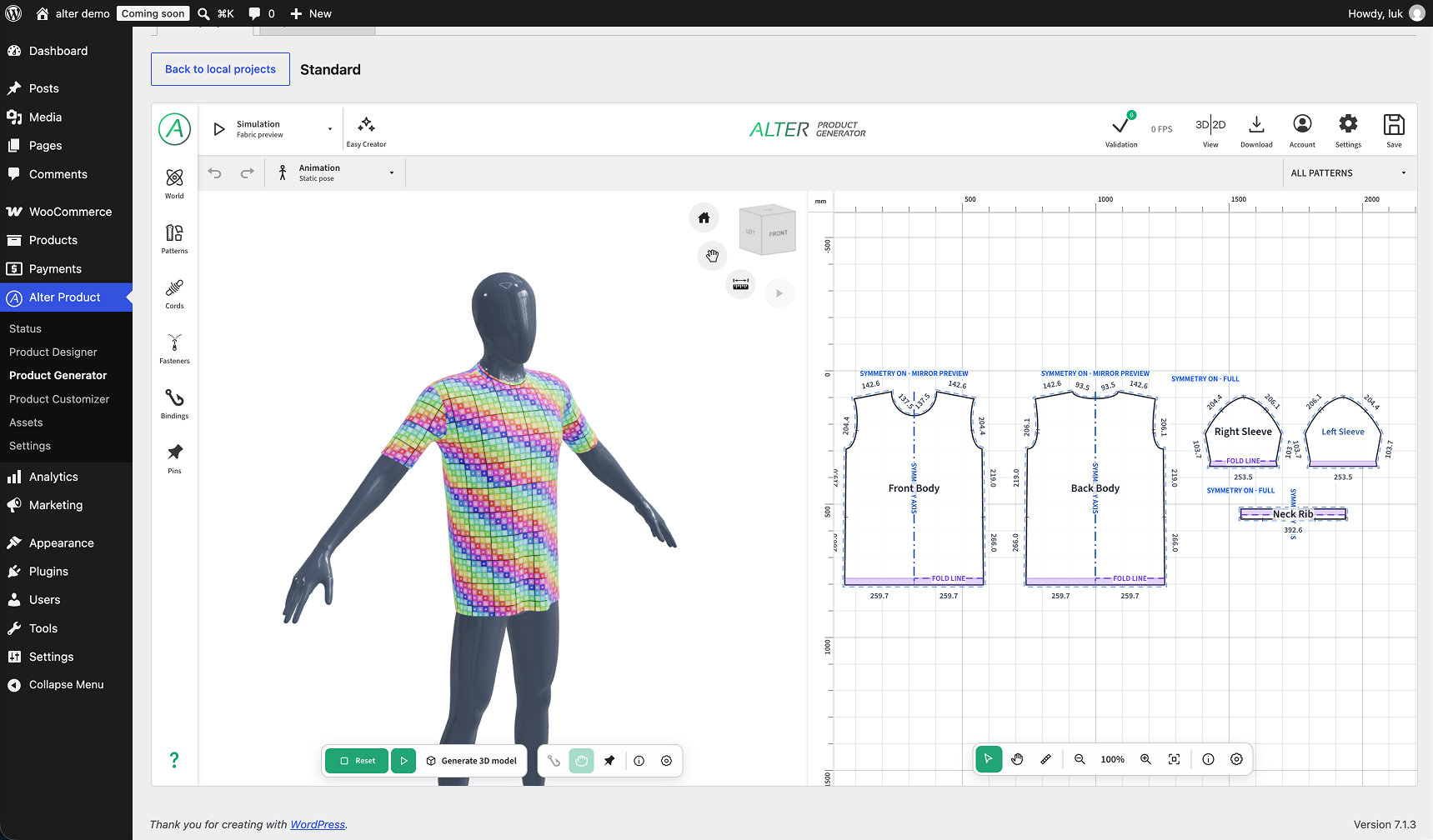Select the Pins tool
Viewport: 1433px width, 840px height.
click(174, 458)
